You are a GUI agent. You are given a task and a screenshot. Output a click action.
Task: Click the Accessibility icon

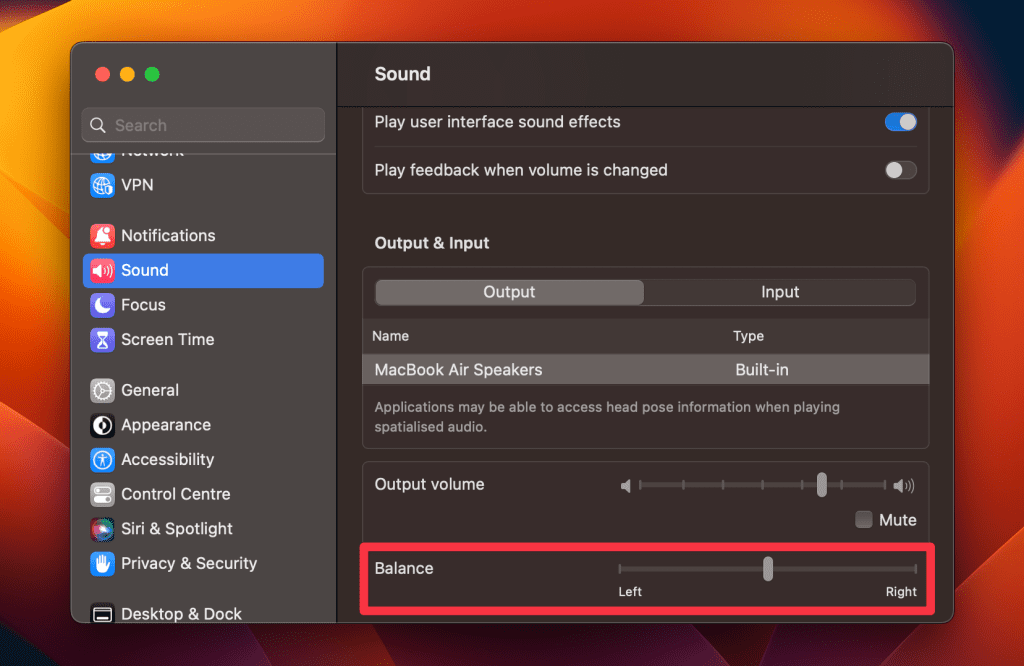click(x=102, y=460)
